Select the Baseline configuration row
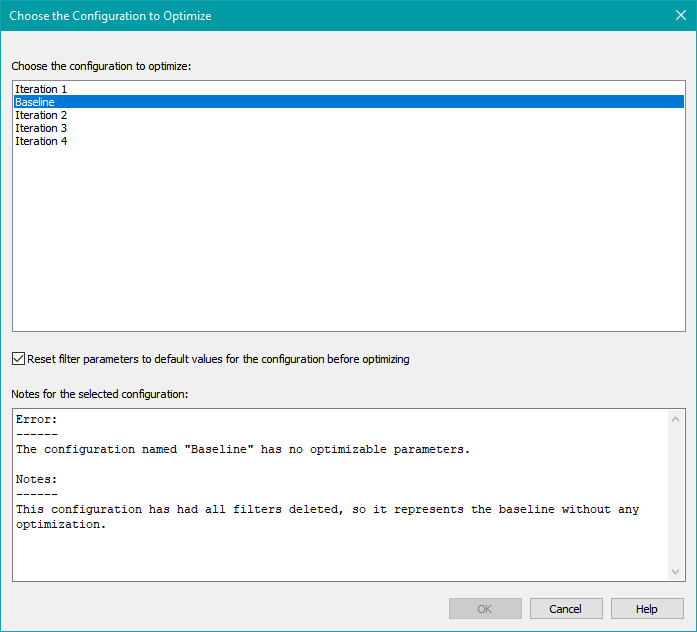The width and height of the screenshot is (697, 632). (348, 102)
